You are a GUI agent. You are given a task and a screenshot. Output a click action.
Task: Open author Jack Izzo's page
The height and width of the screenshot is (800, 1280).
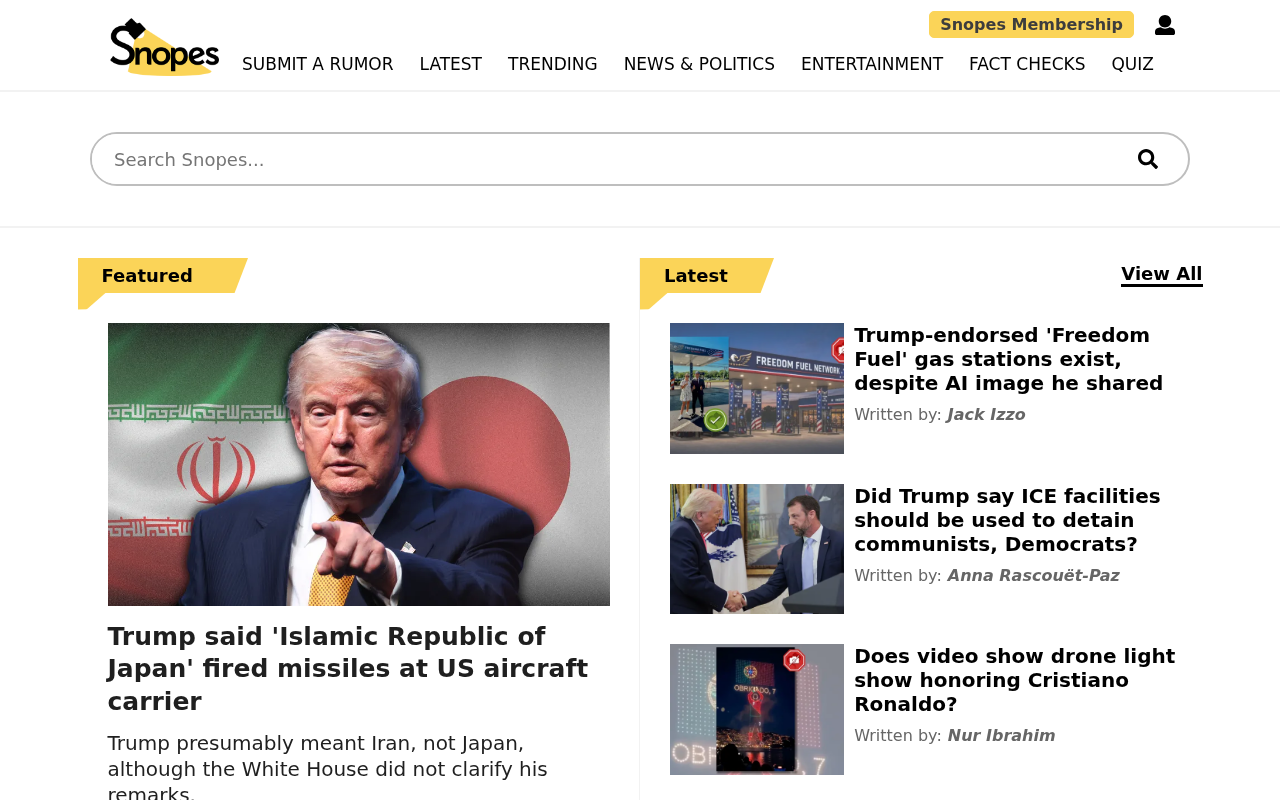[x=986, y=414]
